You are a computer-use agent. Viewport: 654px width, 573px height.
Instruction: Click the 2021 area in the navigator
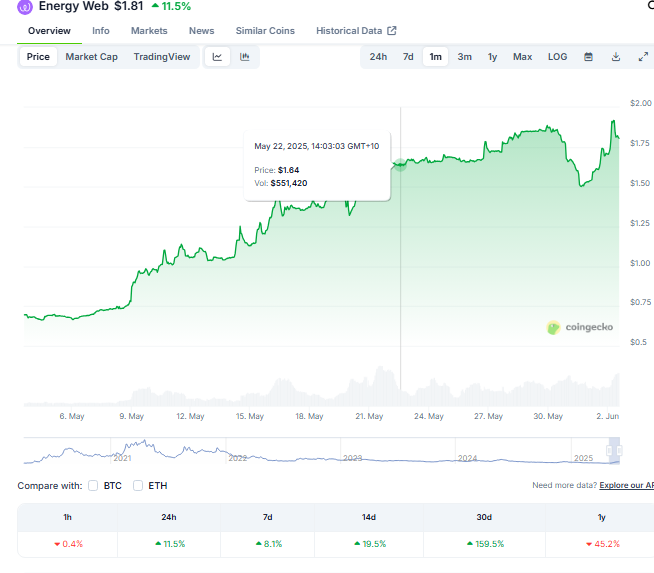[x=123, y=458]
